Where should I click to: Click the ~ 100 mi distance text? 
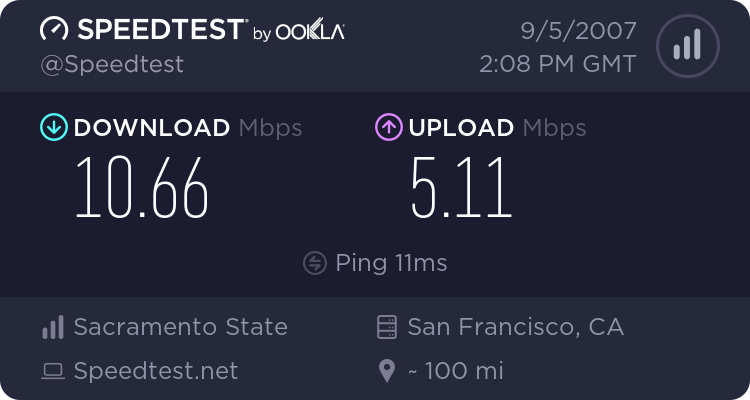coord(455,372)
